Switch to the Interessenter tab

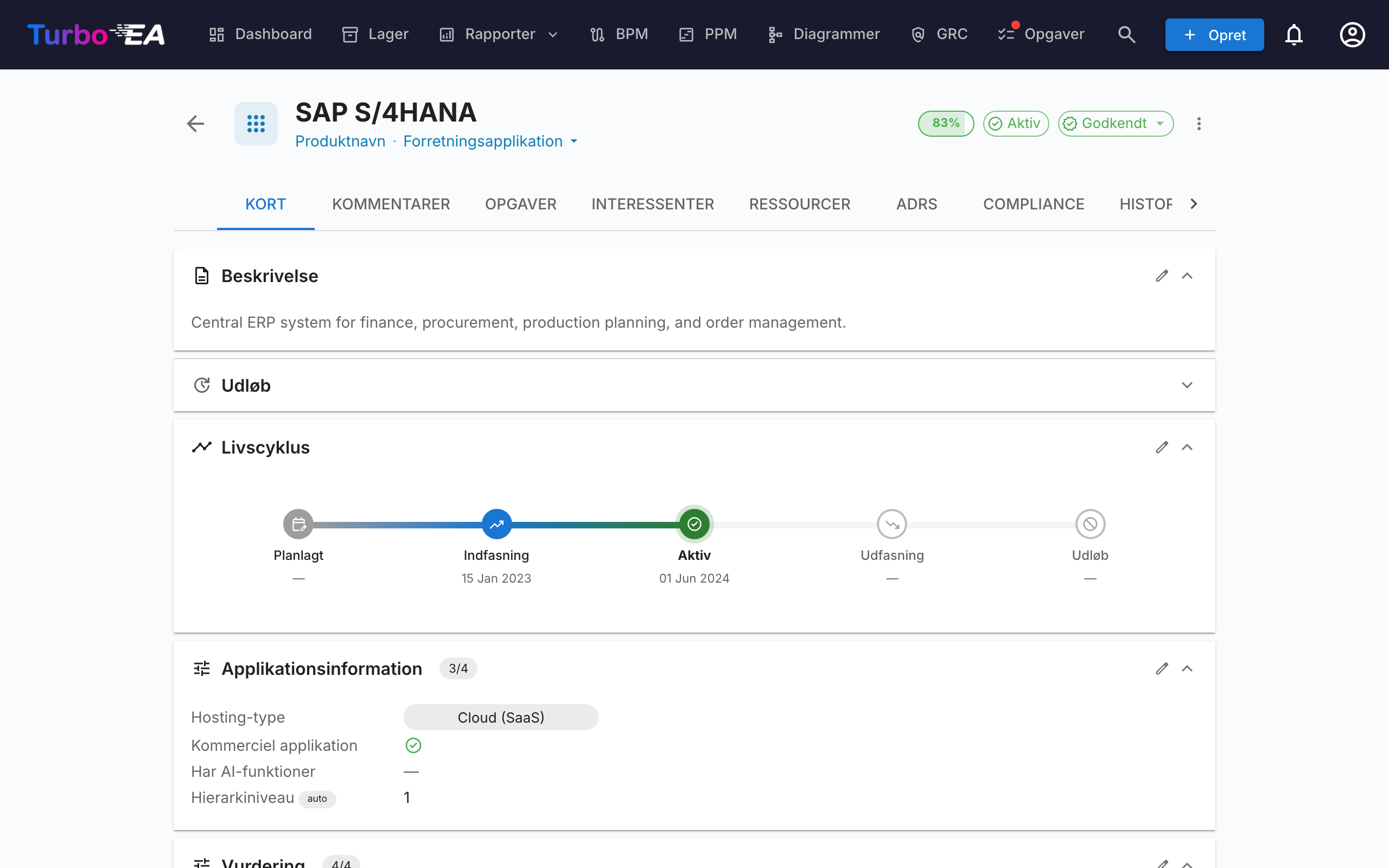pyautogui.click(x=653, y=205)
